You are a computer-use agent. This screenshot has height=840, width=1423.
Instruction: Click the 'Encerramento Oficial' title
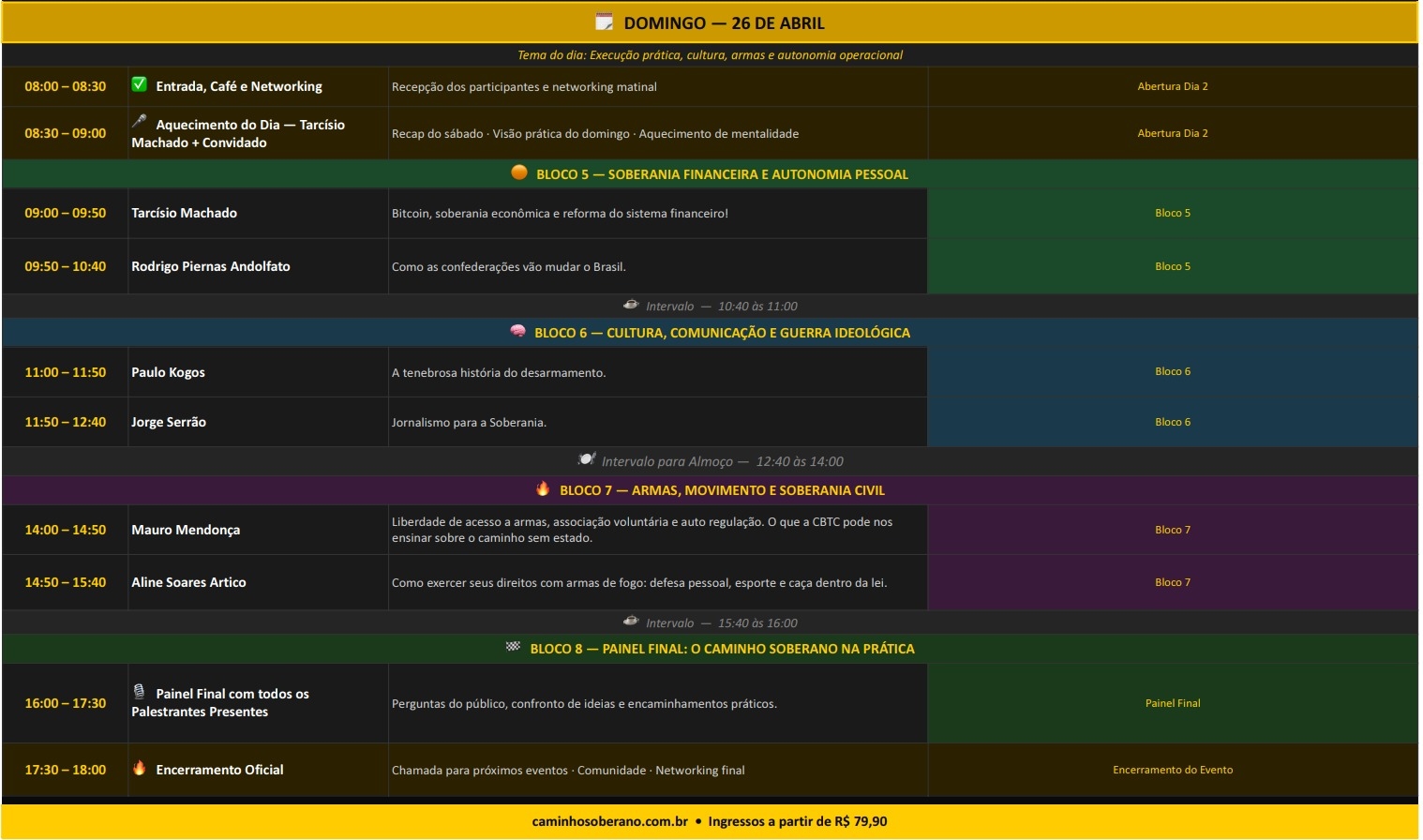coord(220,770)
